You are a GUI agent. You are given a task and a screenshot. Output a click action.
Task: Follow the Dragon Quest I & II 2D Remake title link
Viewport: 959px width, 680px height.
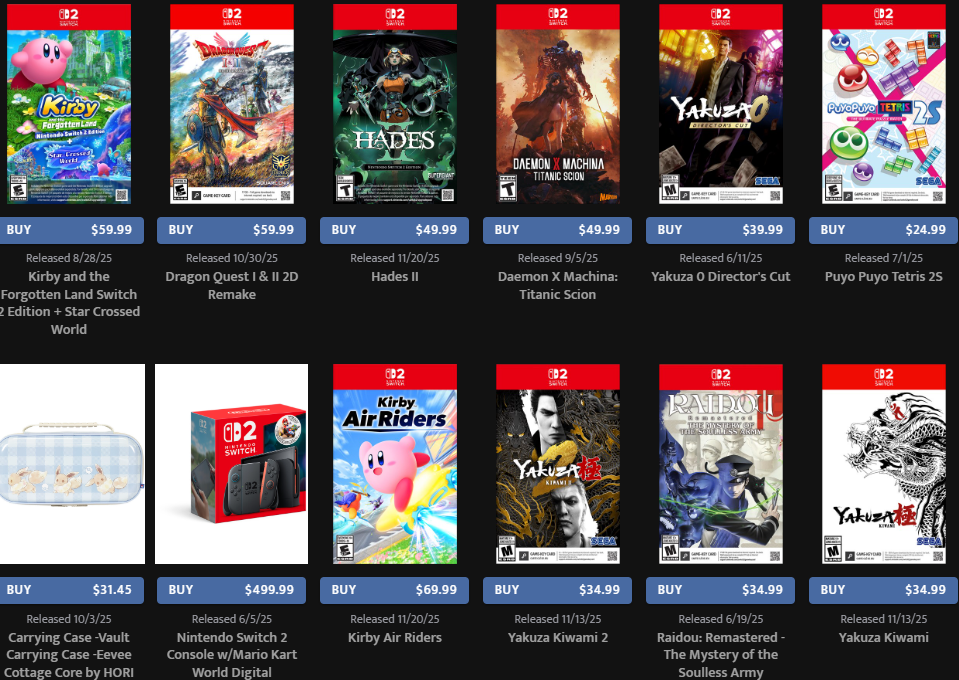[232, 286]
